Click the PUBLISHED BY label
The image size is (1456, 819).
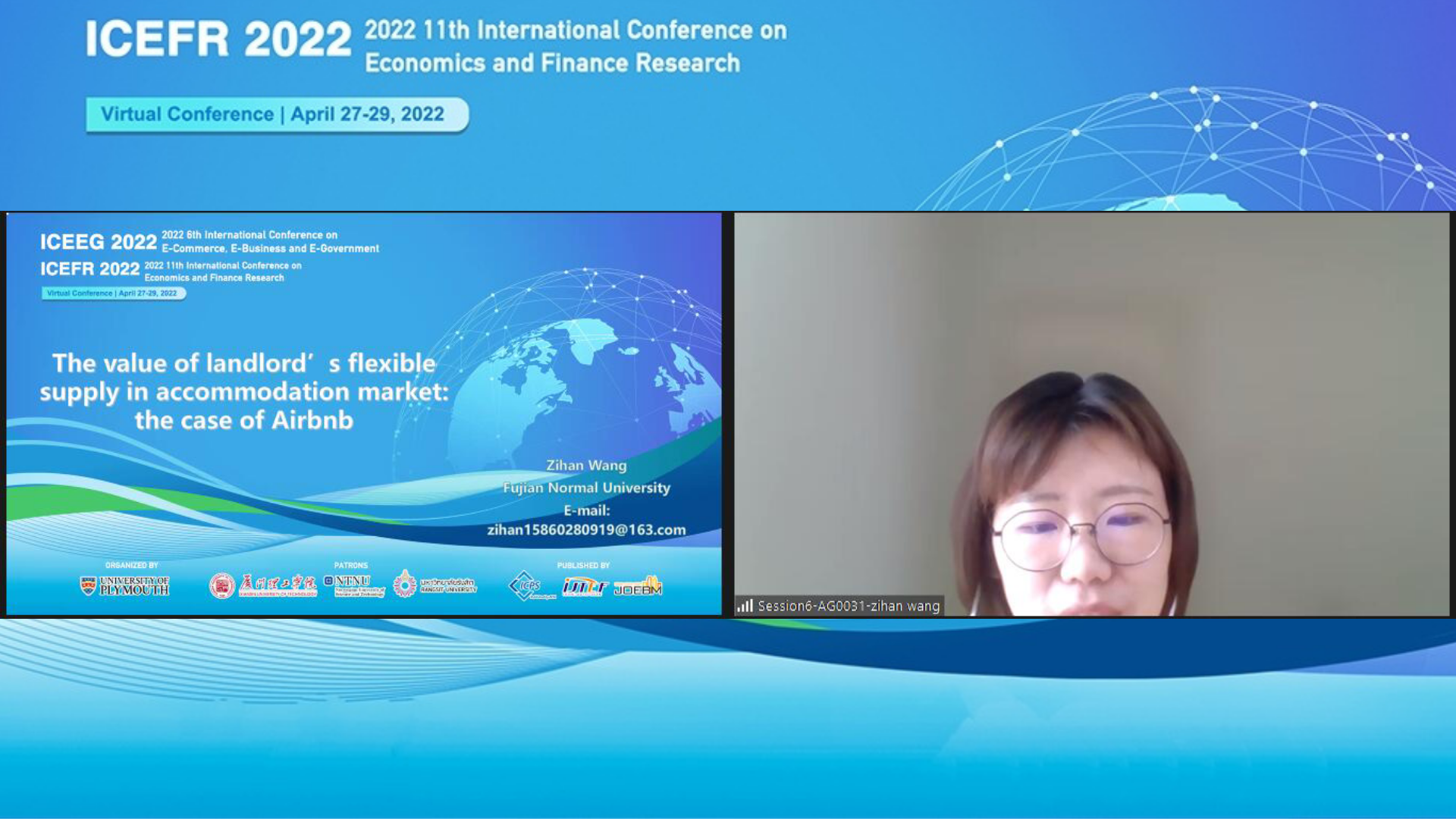(x=583, y=565)
